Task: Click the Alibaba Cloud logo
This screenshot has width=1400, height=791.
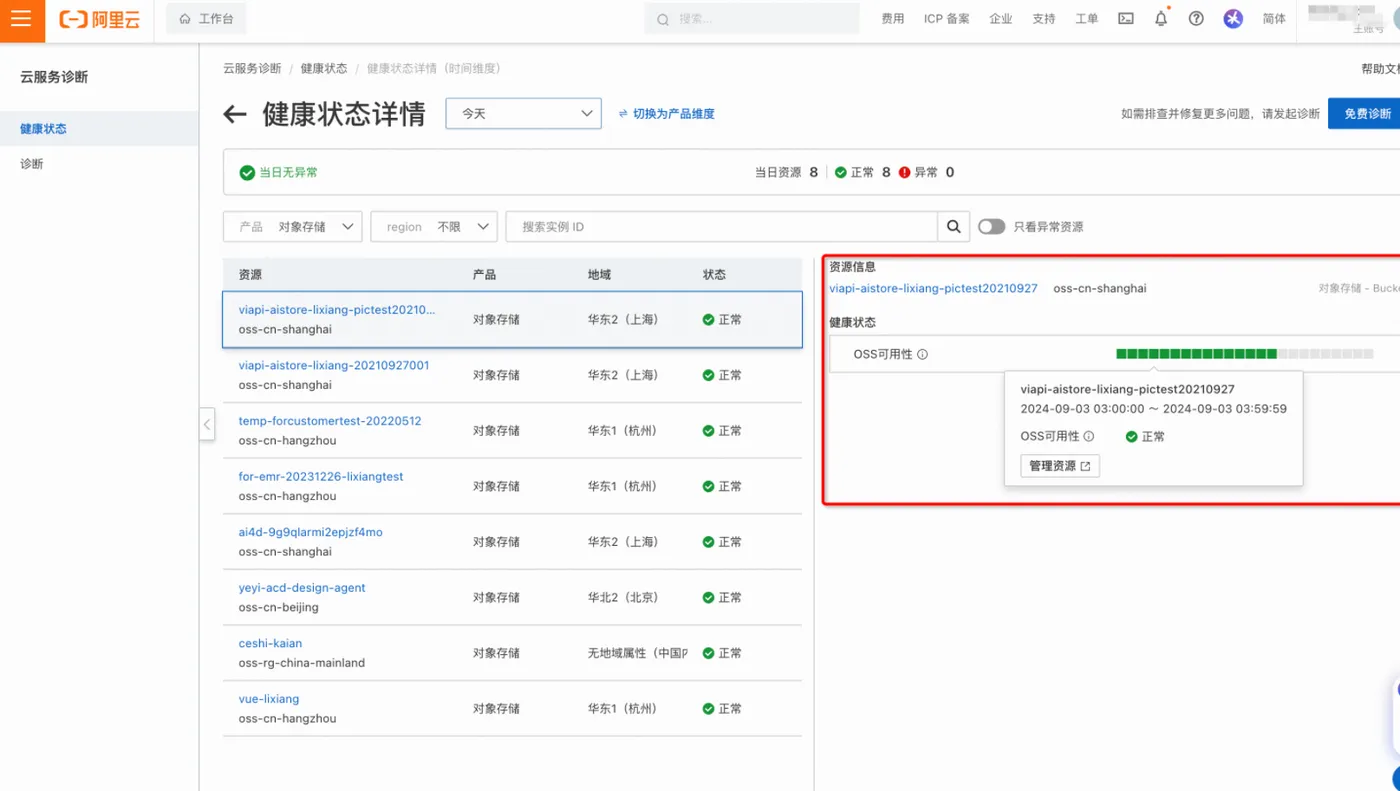Action: 99,20
